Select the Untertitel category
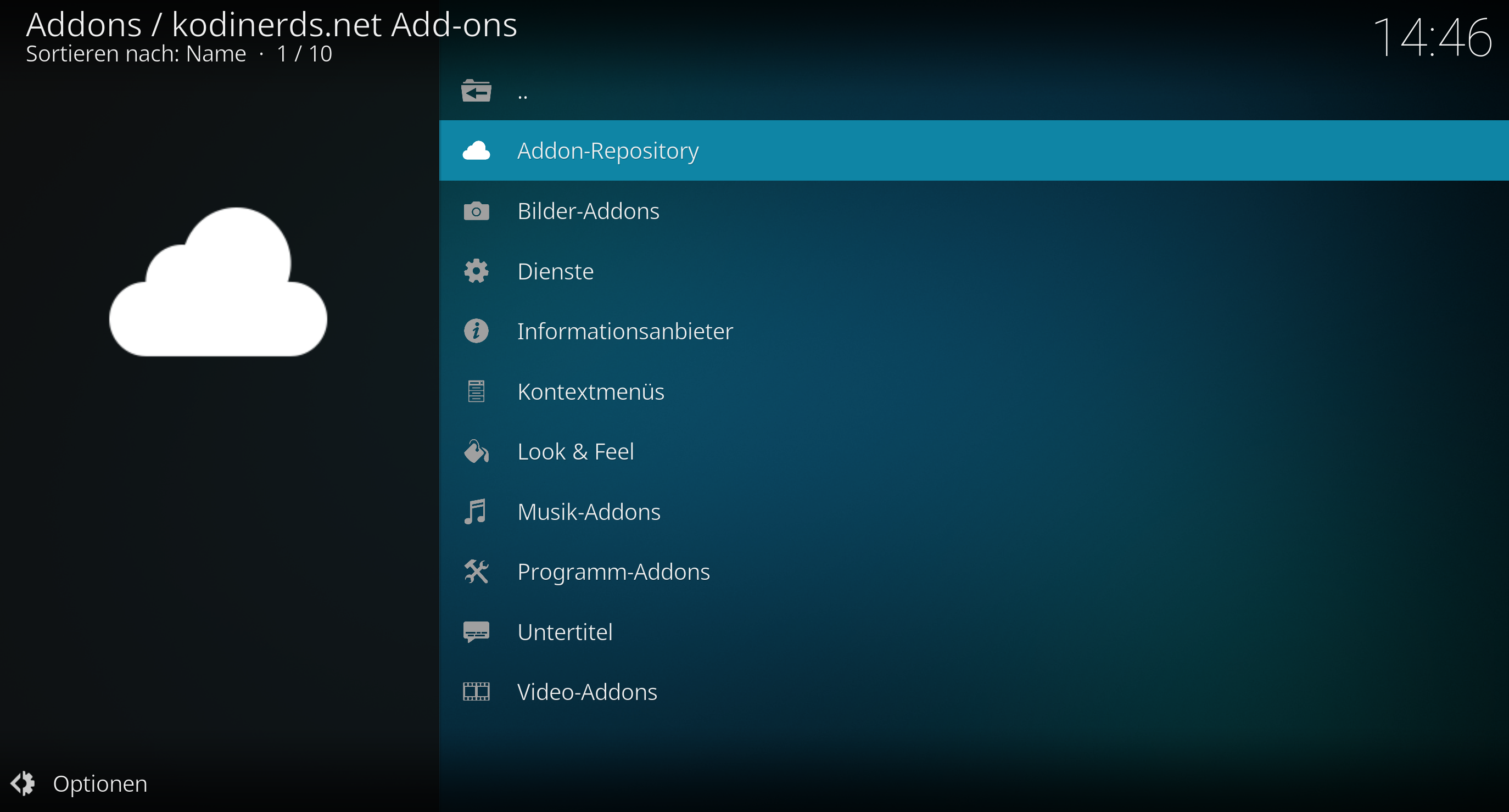The image size is (1509, 812). (x=974, y=631)
